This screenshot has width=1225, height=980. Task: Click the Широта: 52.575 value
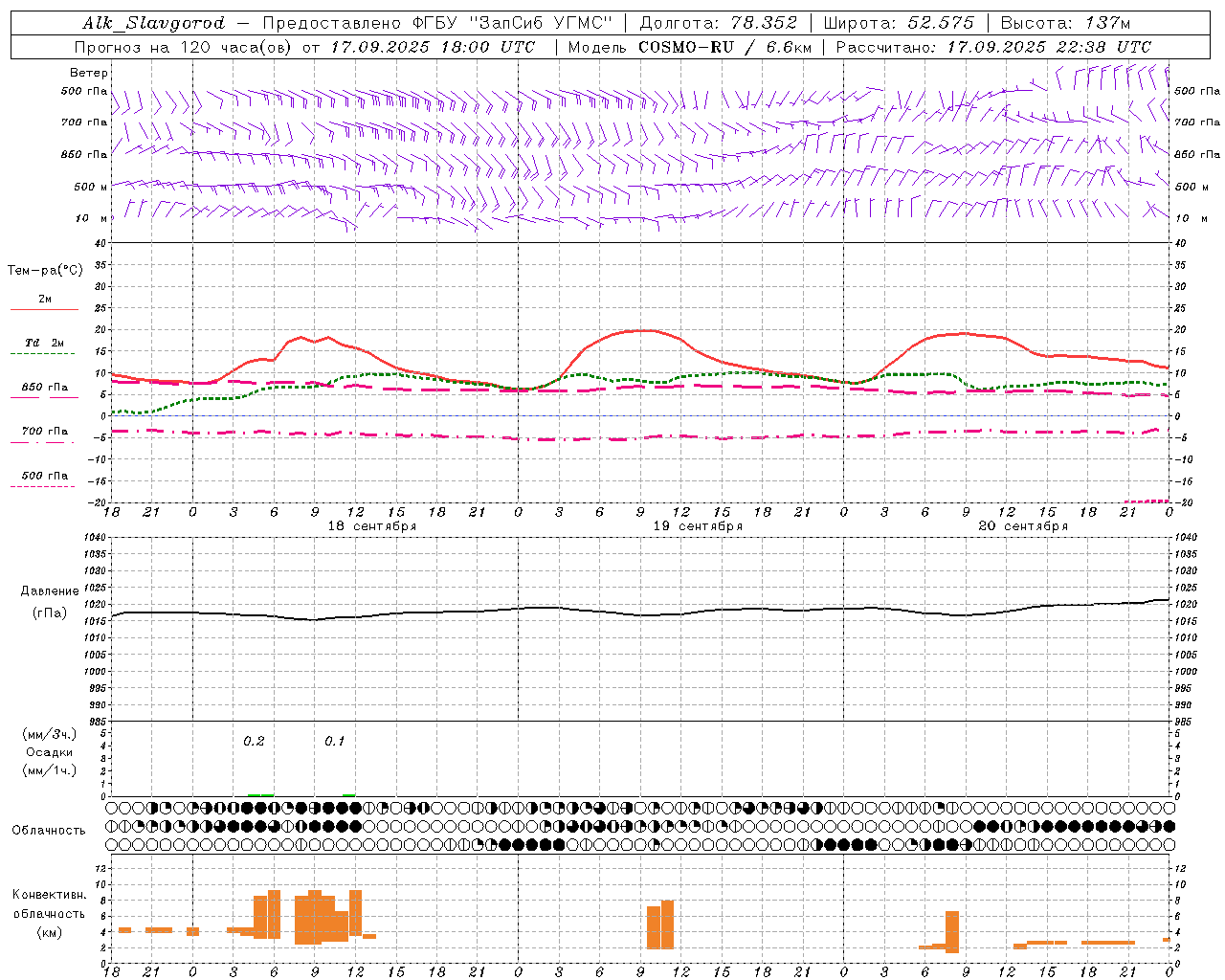[x=899, y=23]
